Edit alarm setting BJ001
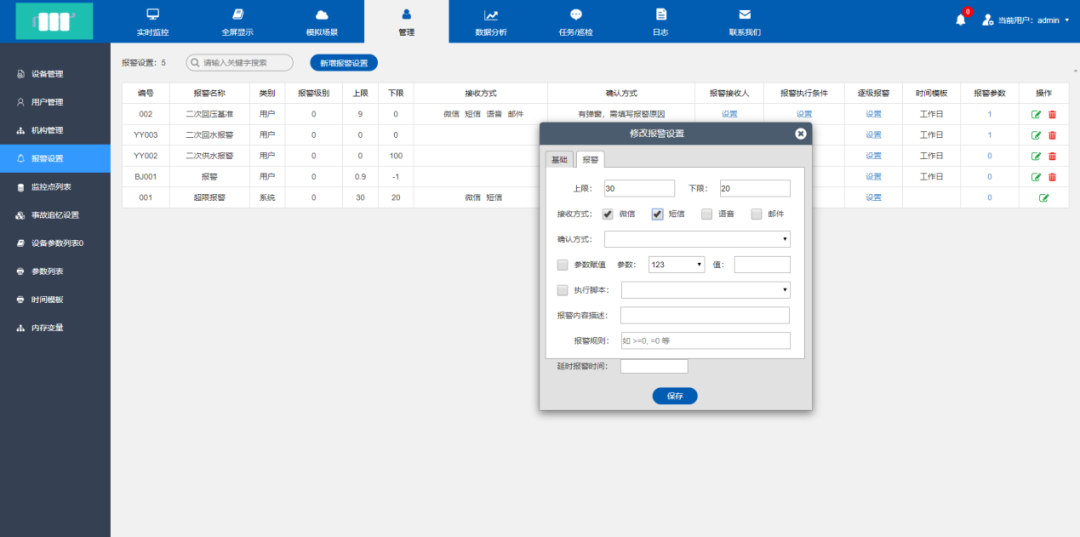The width and height of the screenshot is (1080, 537). 1036,177
